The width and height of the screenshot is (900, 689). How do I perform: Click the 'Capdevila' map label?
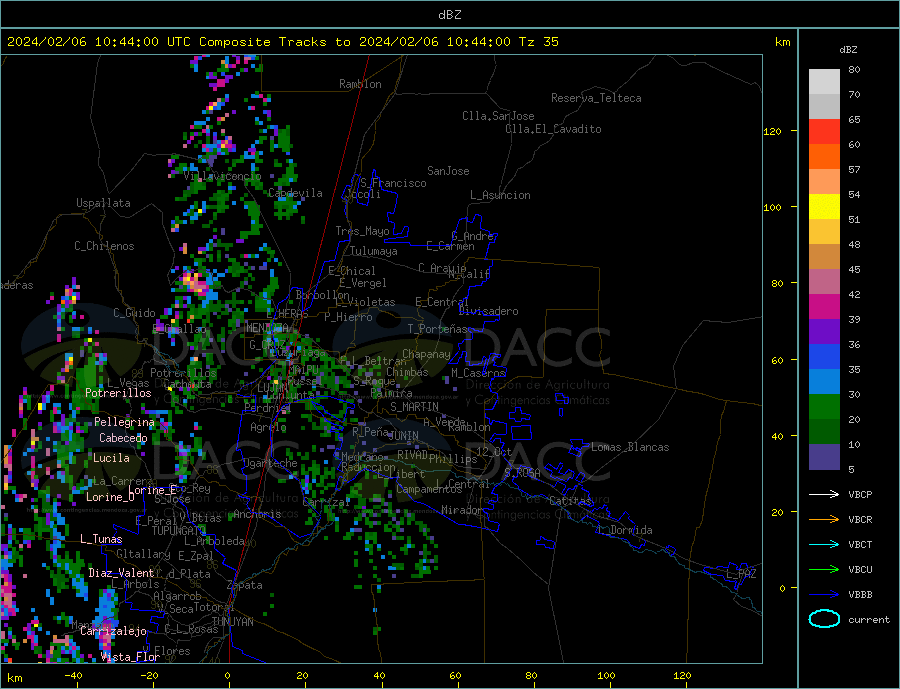tap(295, 193)
